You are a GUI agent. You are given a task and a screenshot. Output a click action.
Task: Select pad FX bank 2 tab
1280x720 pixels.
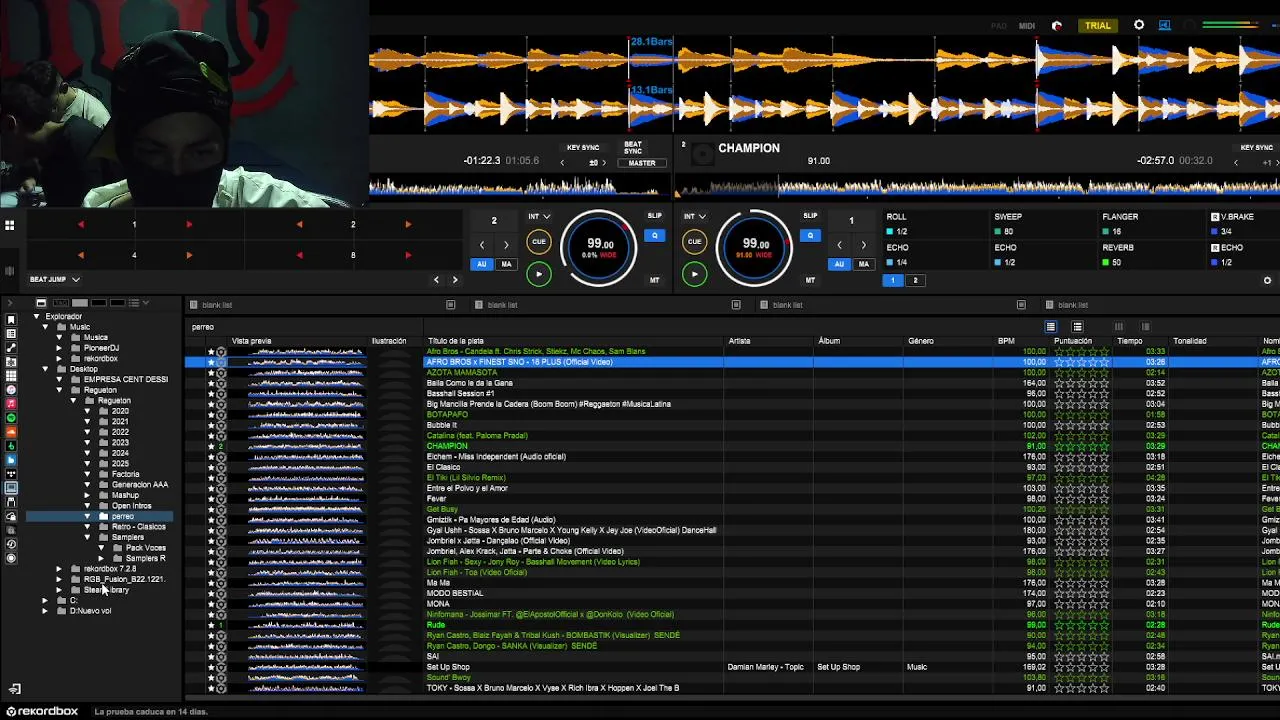(x=914, y=280)
